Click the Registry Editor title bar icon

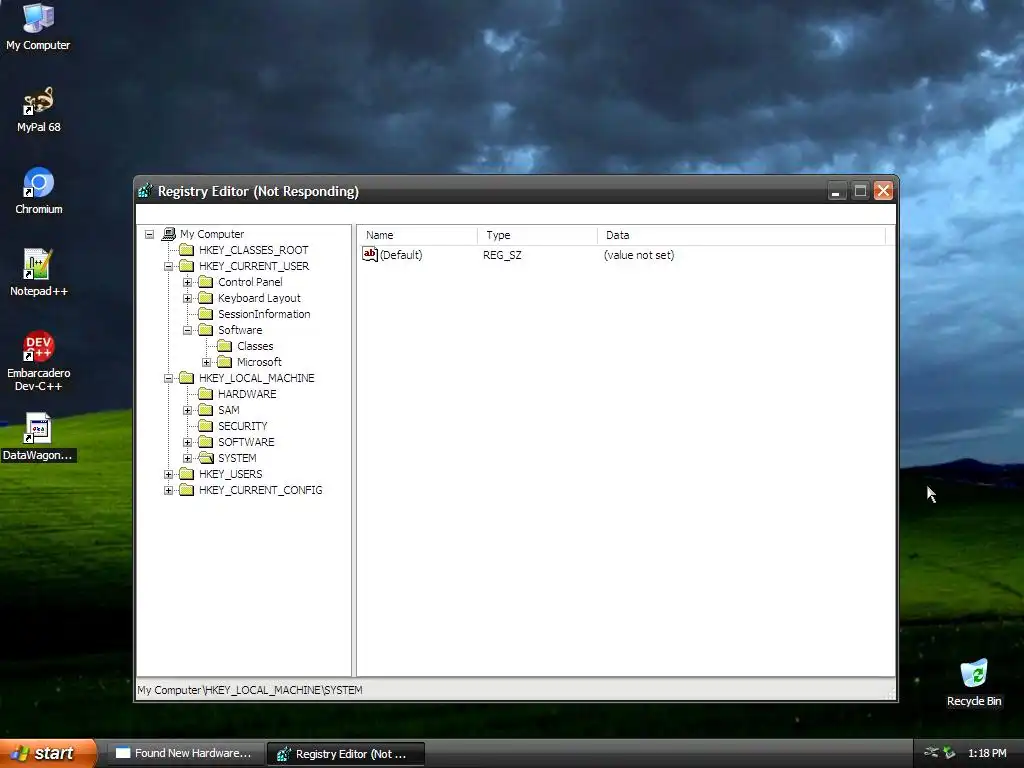point(145,191)
